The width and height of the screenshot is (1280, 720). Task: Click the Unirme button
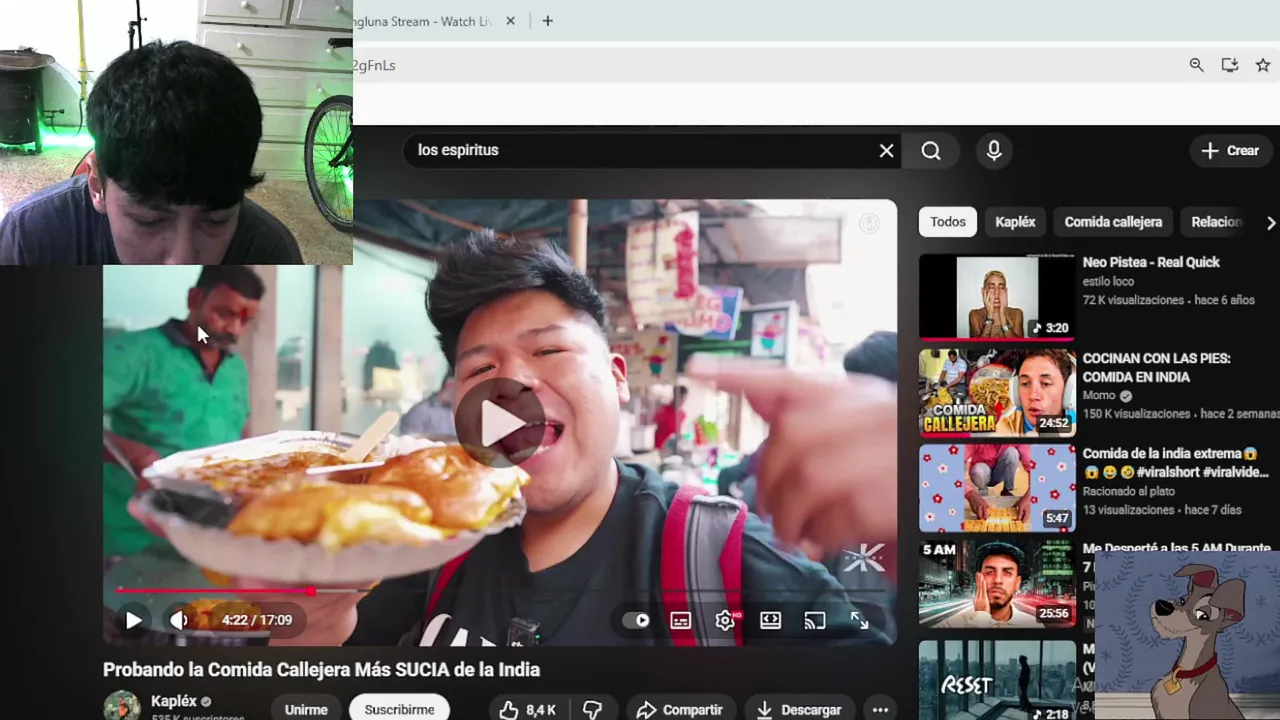306,709
